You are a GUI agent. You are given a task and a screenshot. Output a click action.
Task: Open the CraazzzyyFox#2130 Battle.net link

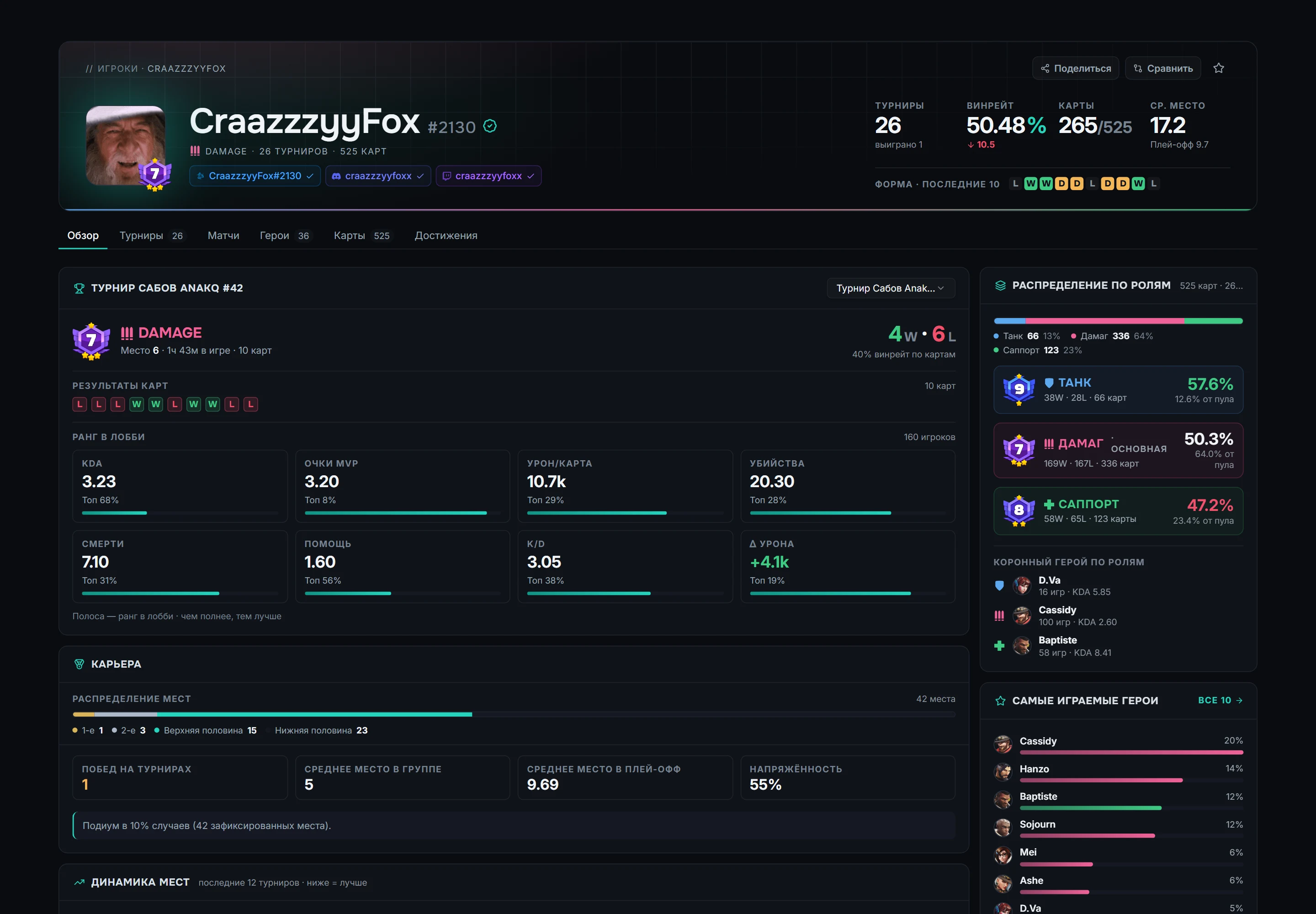255,176
